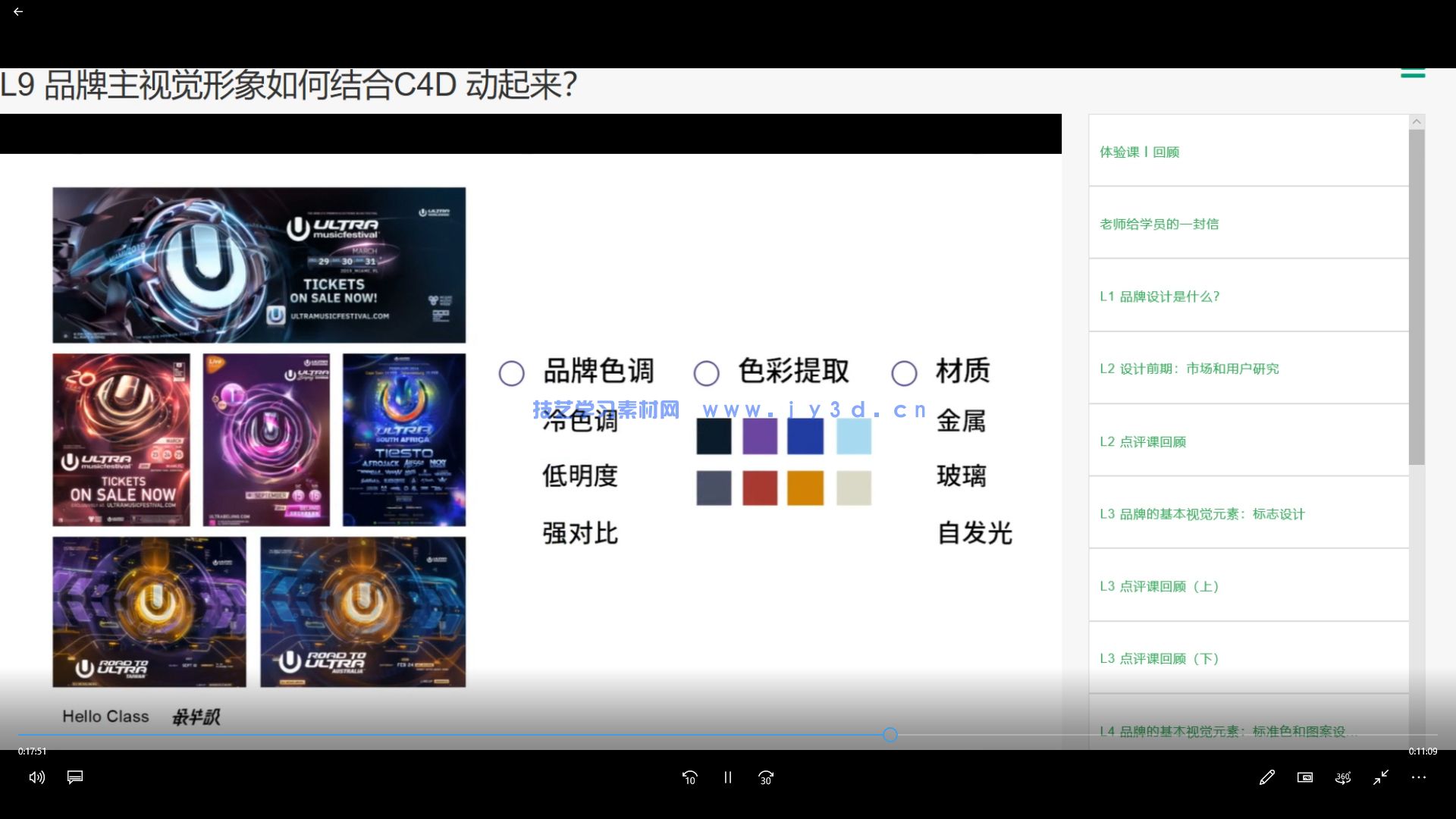This screenshot has width=1456, height=819.
Task: Select the 品牌色调 radio circle
Action: point(512,373)
